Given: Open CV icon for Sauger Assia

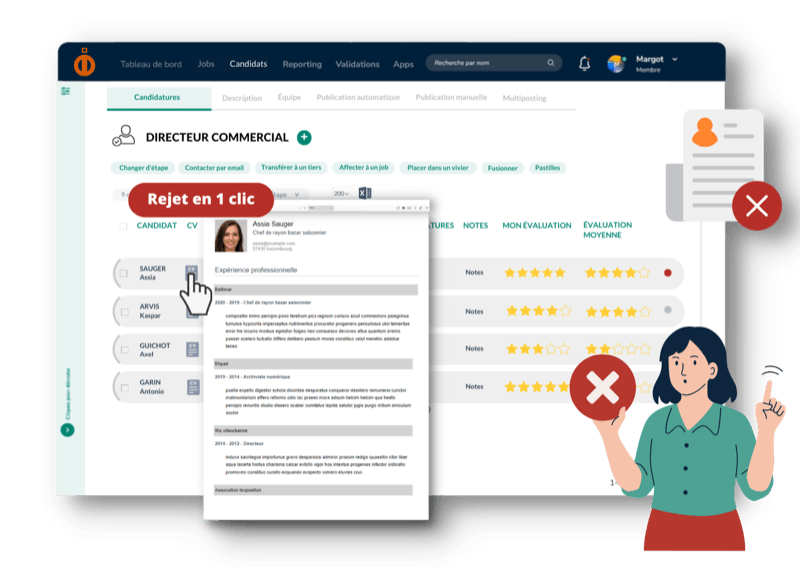Looking at the screenshot, I should tap(191, 272).
